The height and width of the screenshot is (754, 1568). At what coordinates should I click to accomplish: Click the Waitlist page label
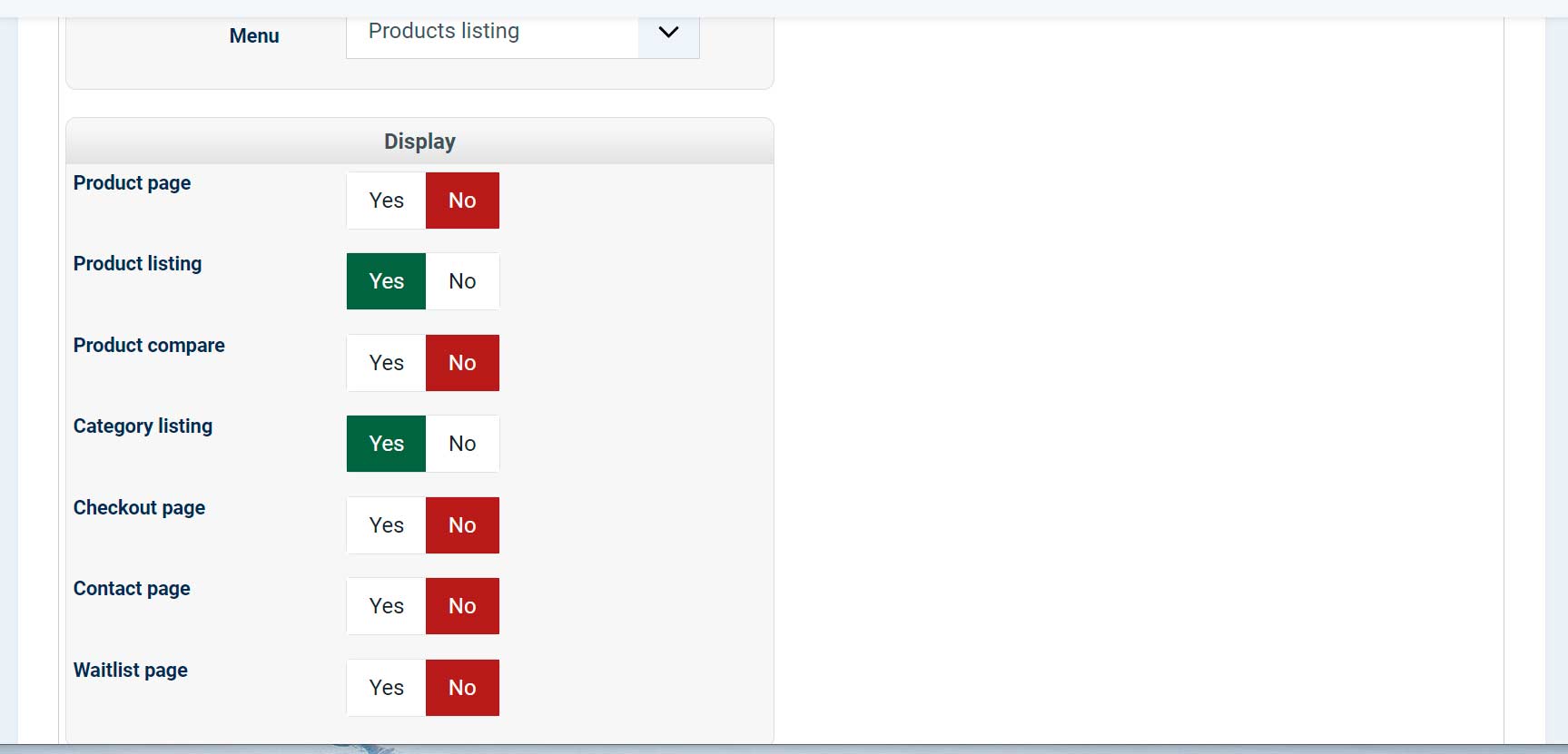click(x=131, y=671)
